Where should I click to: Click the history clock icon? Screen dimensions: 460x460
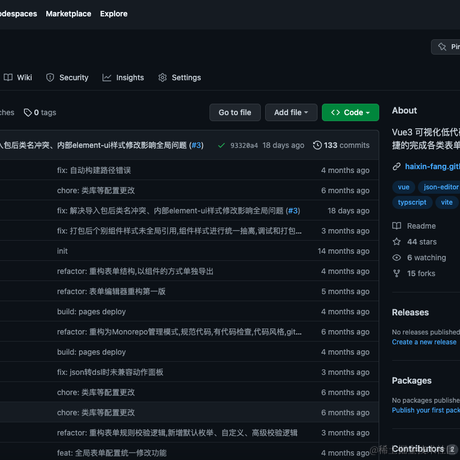317,145
